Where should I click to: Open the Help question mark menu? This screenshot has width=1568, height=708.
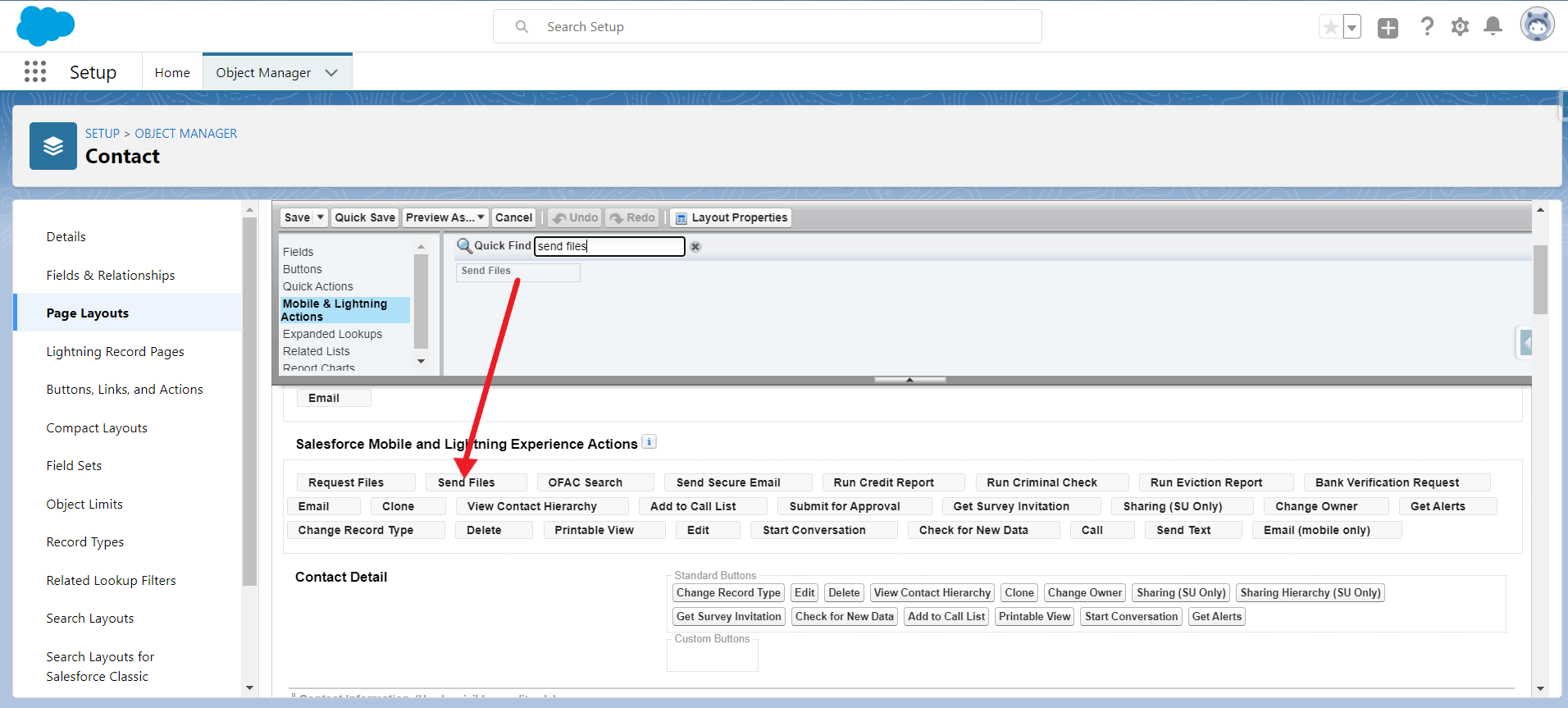coord(1427,27)
